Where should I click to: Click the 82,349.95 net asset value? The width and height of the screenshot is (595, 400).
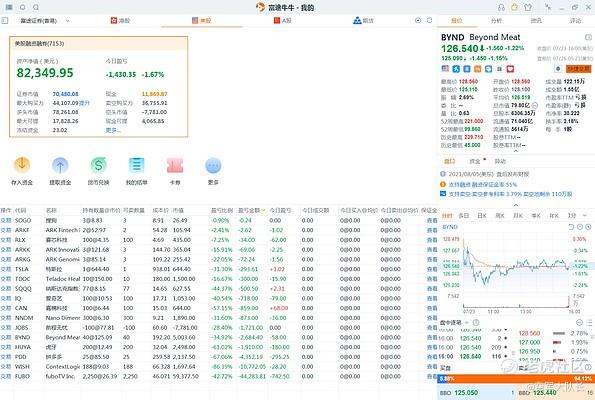(45, 73)
